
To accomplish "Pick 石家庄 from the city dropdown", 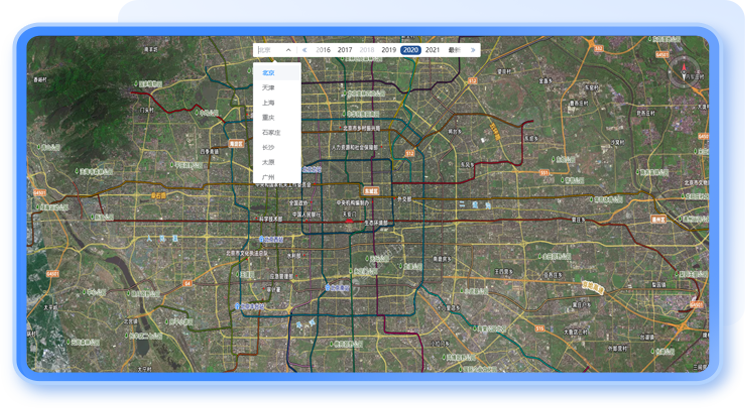I will tap(270, 132).
